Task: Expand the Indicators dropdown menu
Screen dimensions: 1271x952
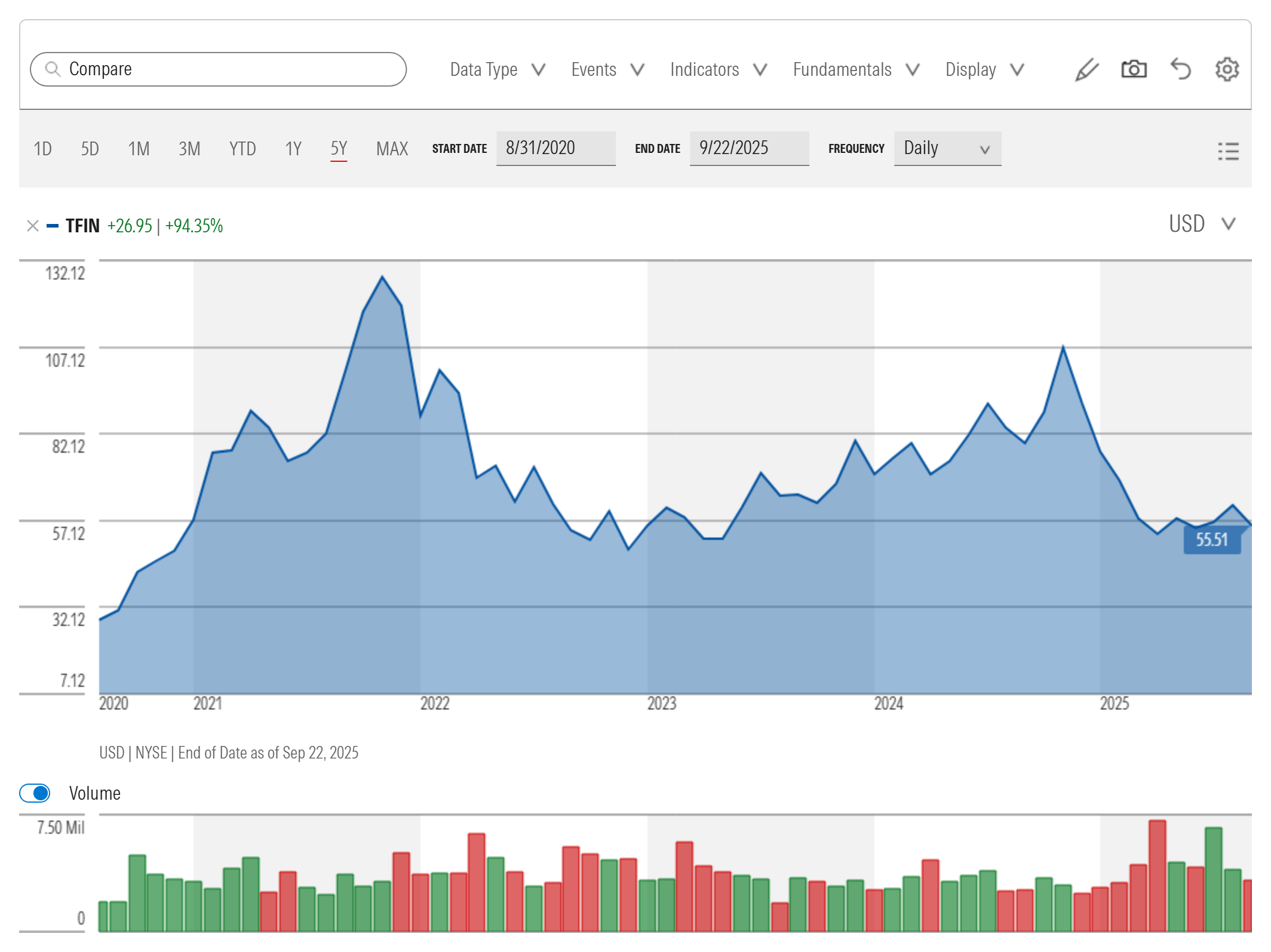Action: (x=718, y=70)
